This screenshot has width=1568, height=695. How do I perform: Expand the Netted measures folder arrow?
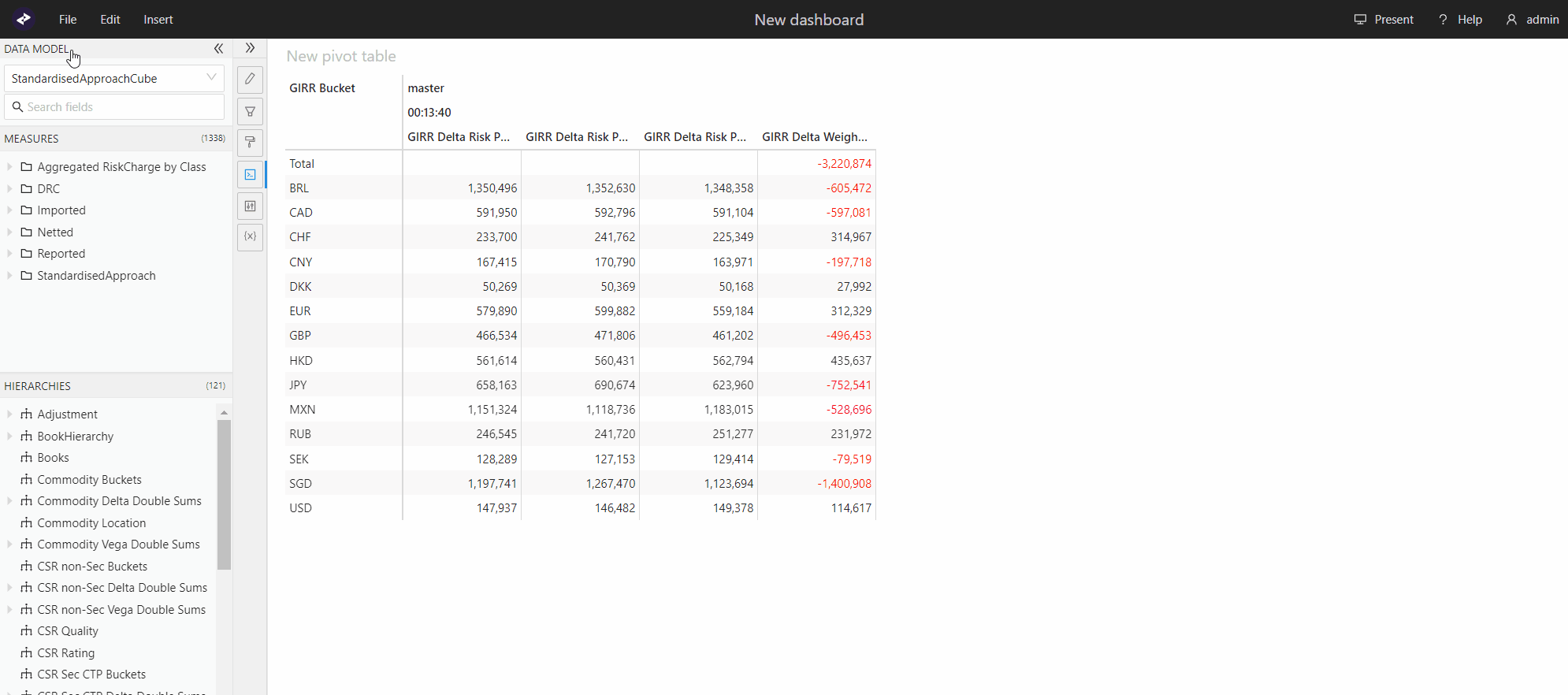tap(9, 232)
